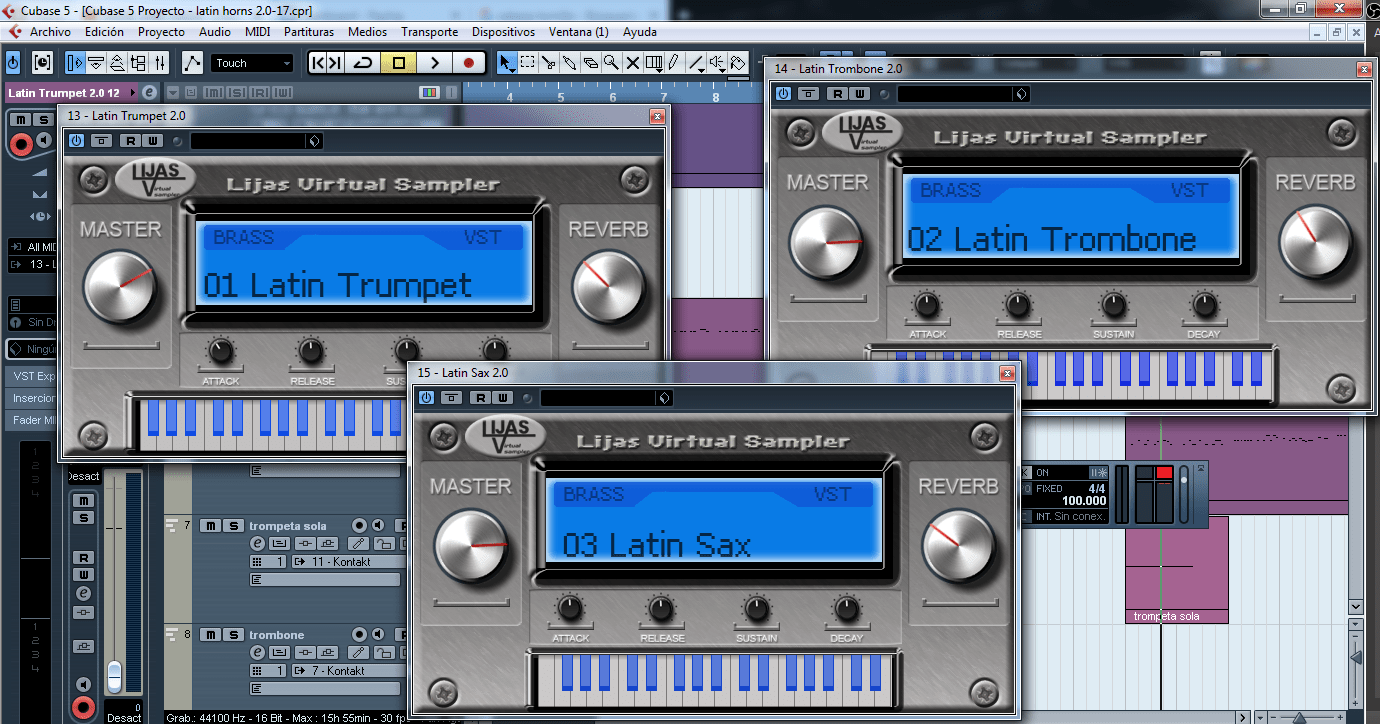The image size is (1380, 724).
Task: Toggle bypass power on the Latin Sax plugin
Action: click(426, 397)
